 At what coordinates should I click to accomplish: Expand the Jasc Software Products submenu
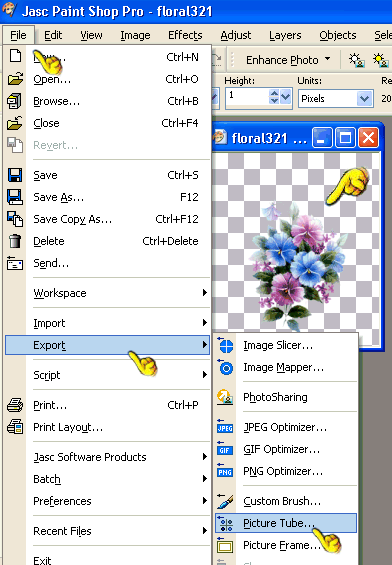205,457
